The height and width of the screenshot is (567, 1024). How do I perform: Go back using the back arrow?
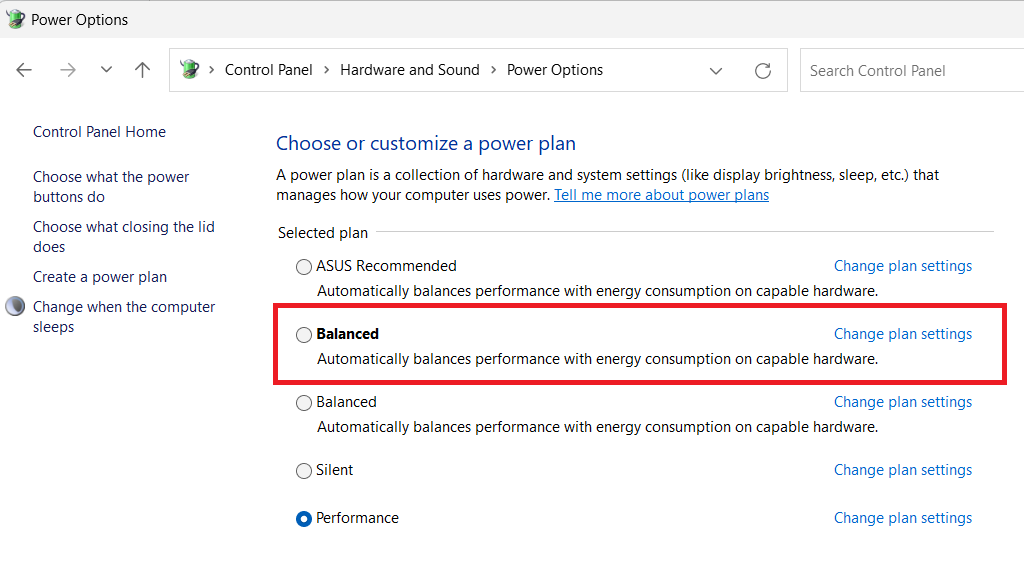(24, 70)
